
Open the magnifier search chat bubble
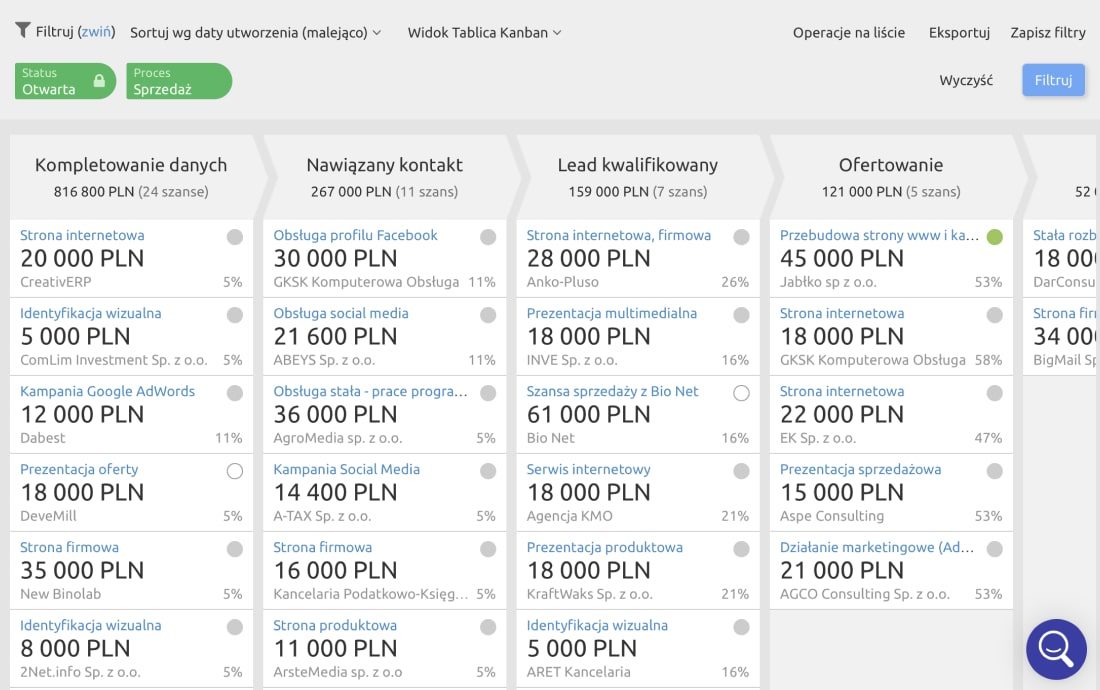pyautogui.click(x=1056, y=649)
